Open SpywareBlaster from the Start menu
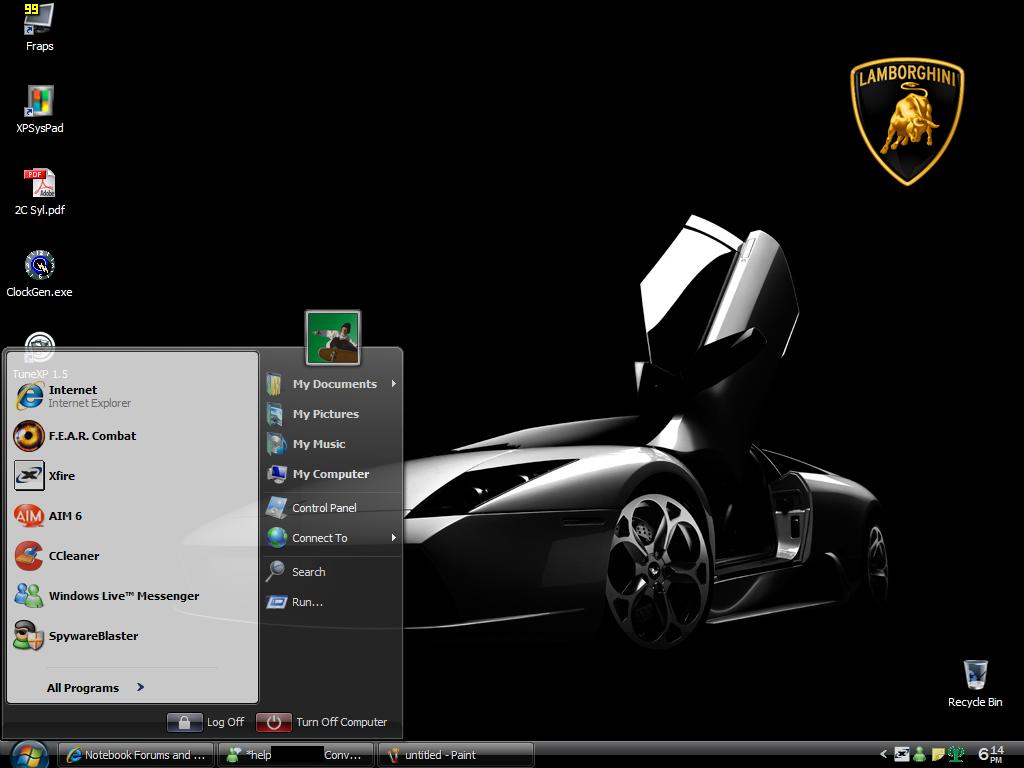 click(93, 636)
